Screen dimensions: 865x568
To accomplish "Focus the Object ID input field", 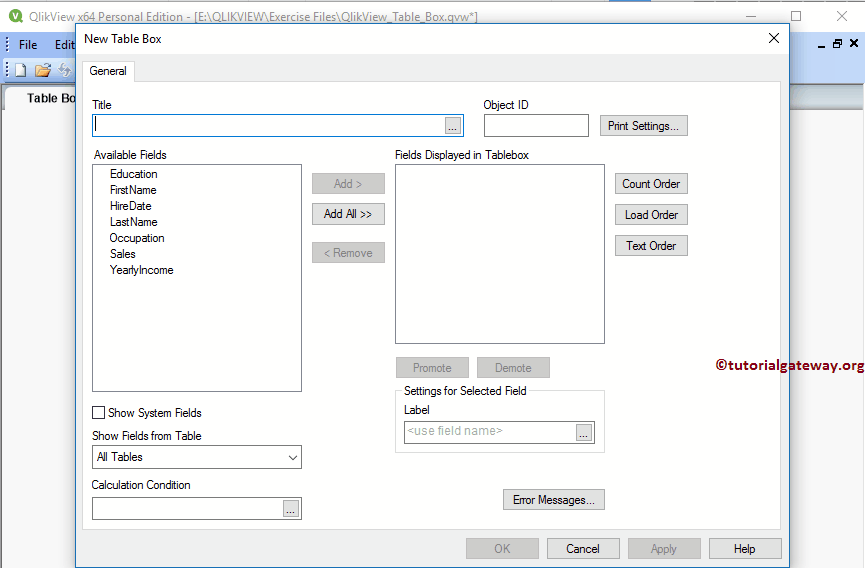I will pyautogui.click(x=536, y=126).
